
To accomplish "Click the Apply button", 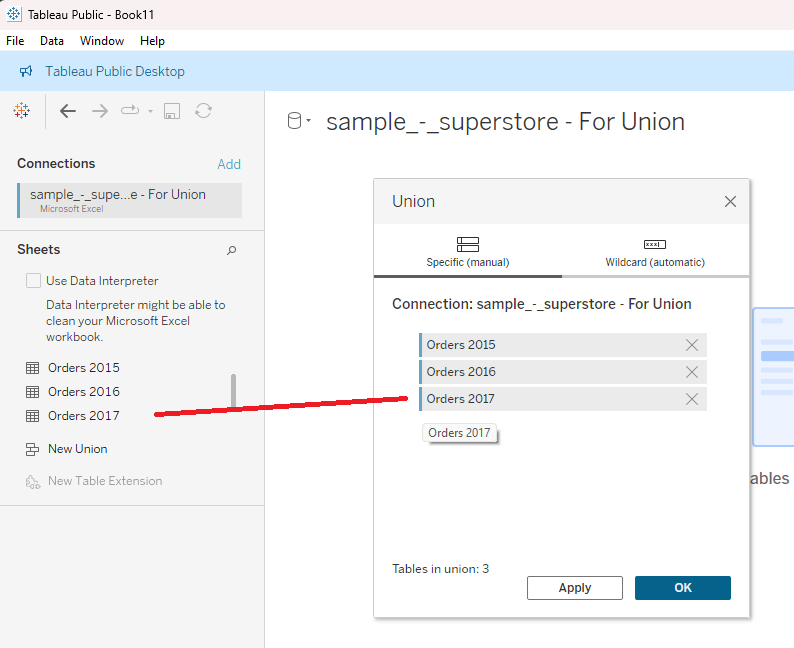I will [x=575, y=588].
